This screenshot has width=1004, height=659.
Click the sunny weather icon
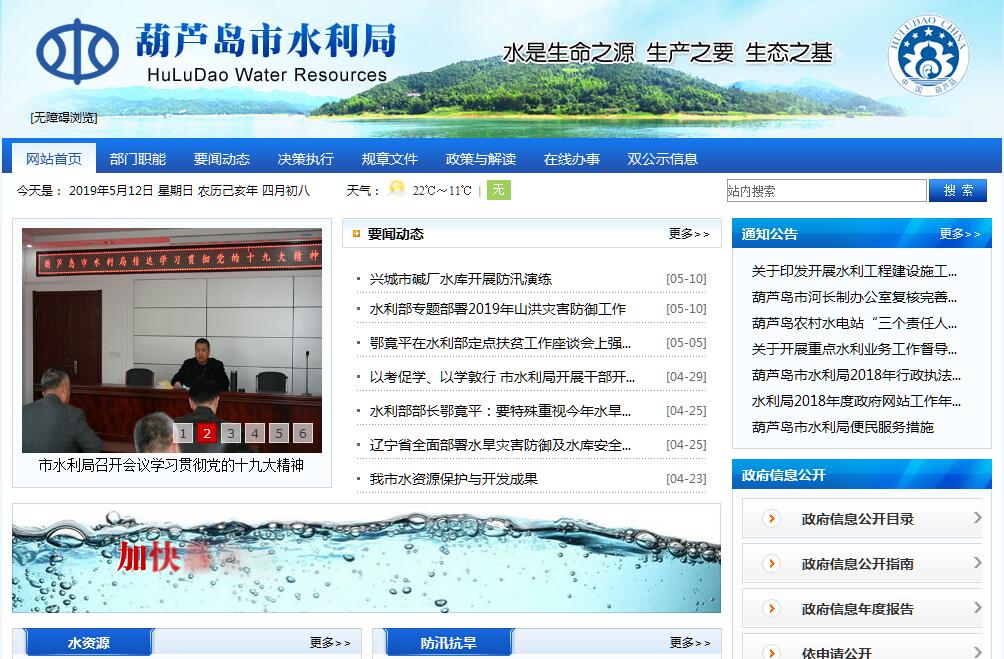point(397,189)
